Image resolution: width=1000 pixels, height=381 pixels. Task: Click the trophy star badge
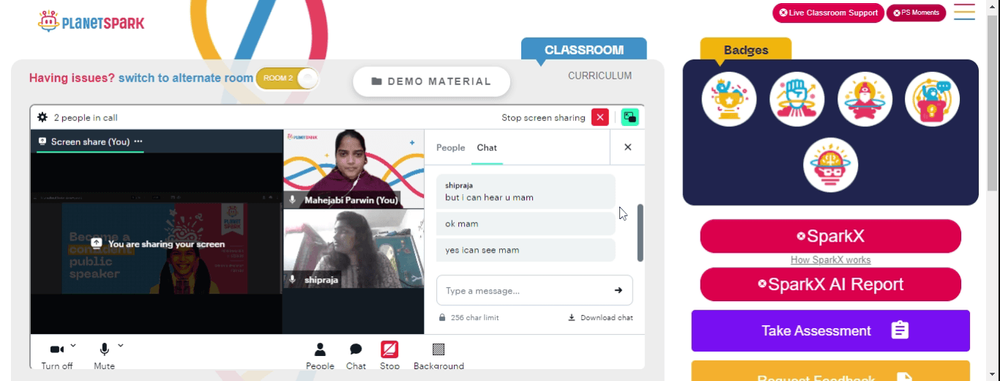tap(729, 99)
